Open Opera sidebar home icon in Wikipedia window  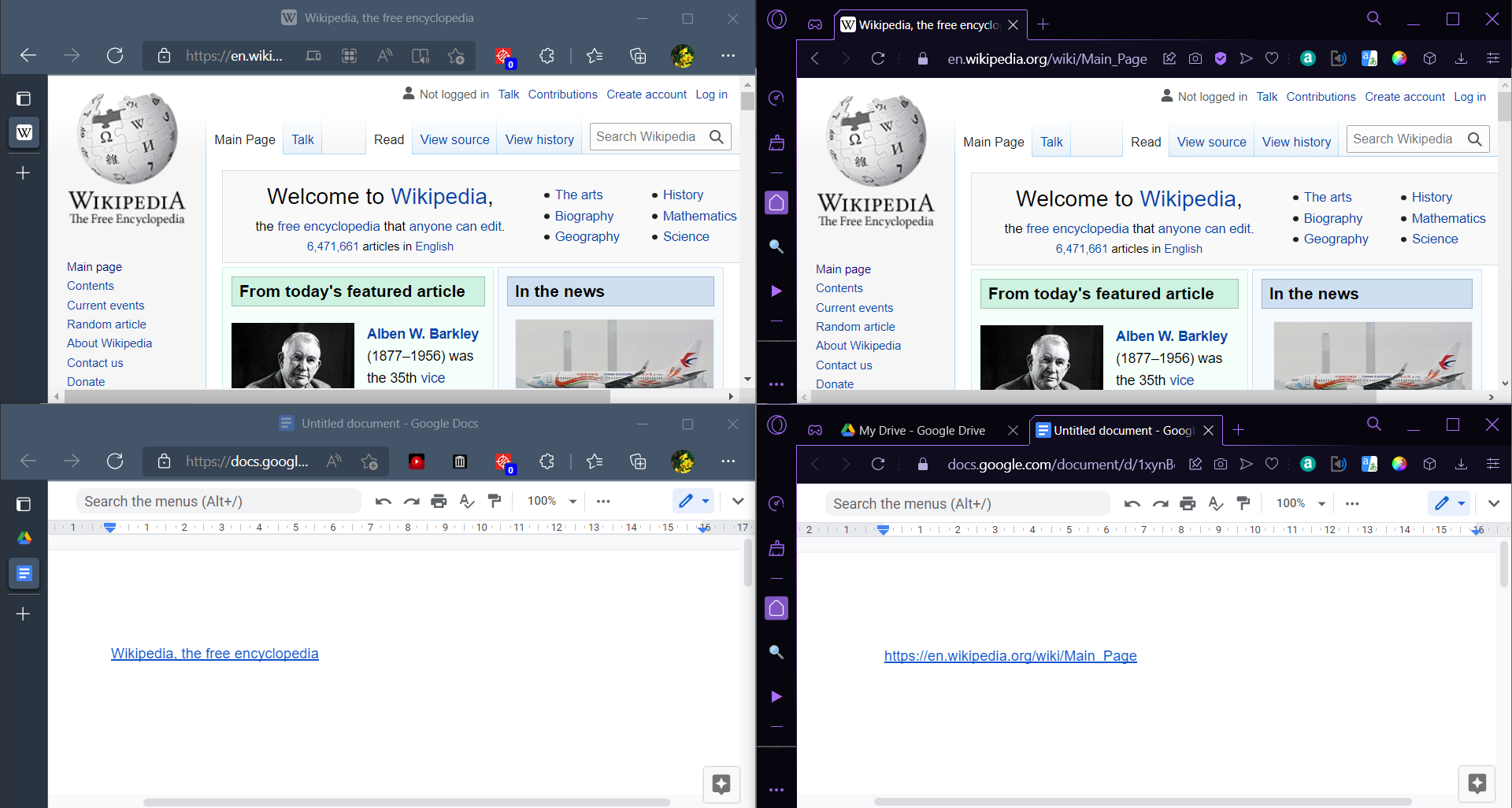(776, 202)
